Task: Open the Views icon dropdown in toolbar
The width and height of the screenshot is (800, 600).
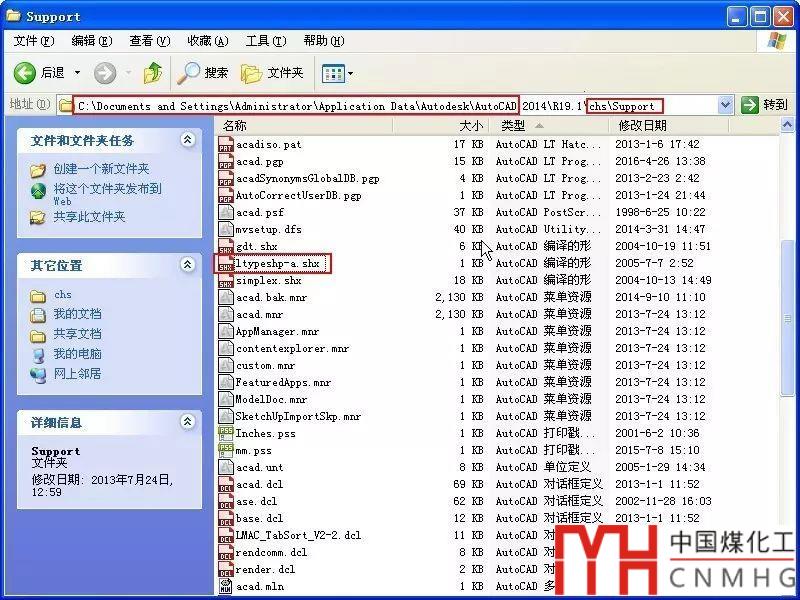Action: tap(337, 73)
